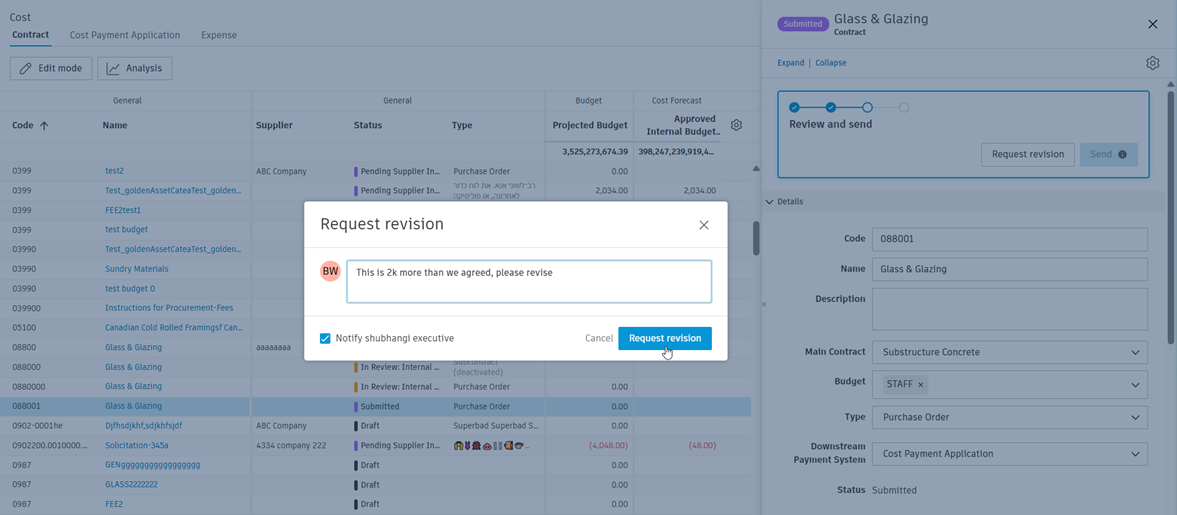1177x515 pixels.
Task: Open table column settings gear
Action: (x=736, y=125)
